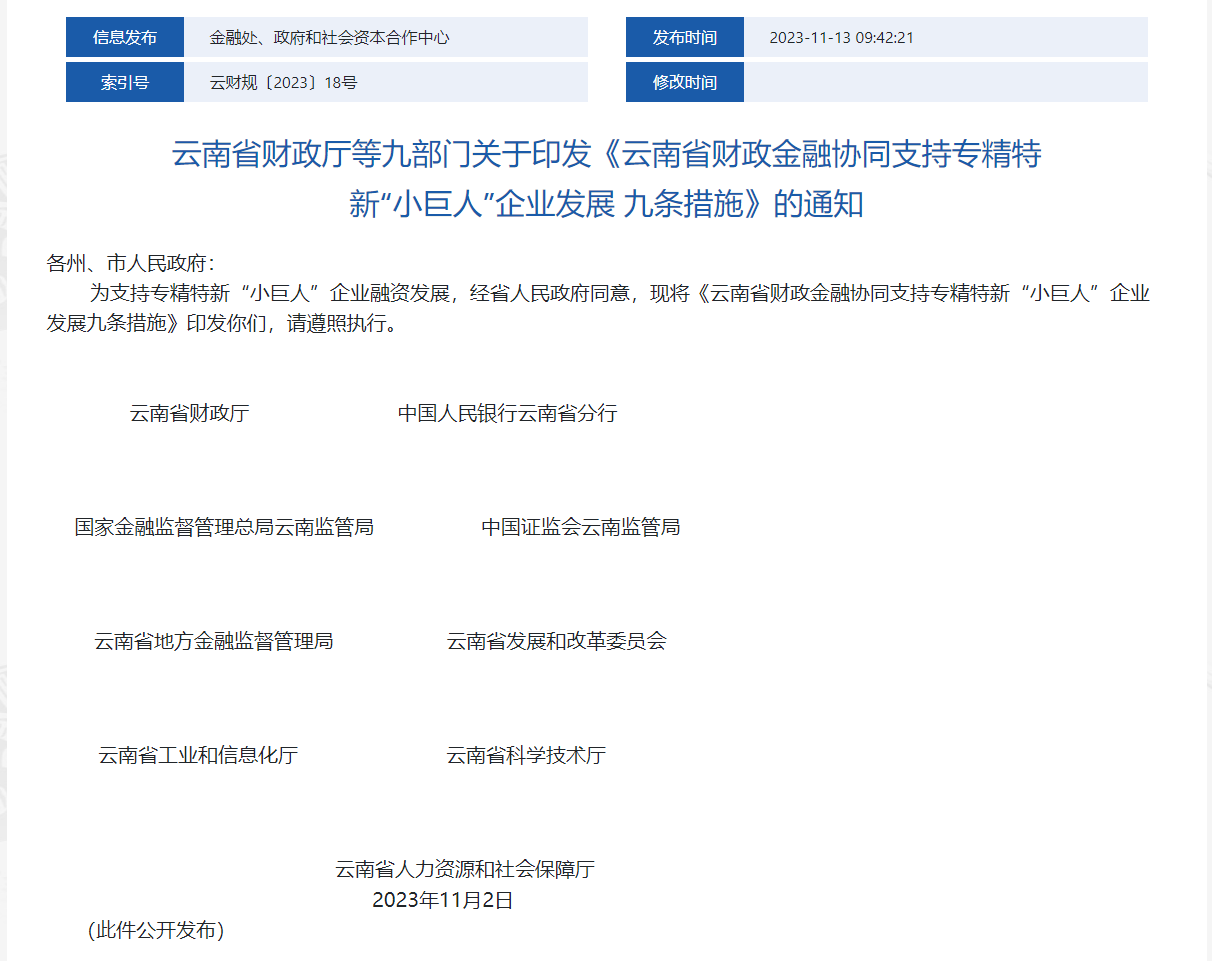Click the paragraph line starting 为支持专精特新
This screenshot has height=961, width=1212.
(620, 293)
